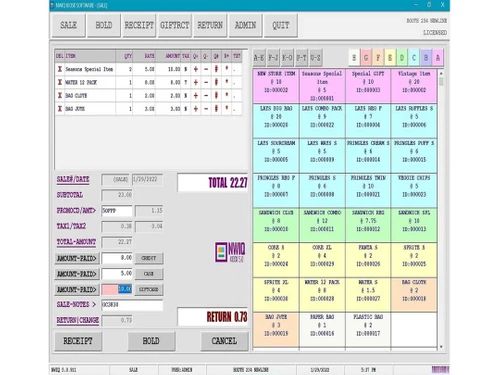Decrease quantity of BAG CLOTH
500x375 pixels.
tap(206, 96)
